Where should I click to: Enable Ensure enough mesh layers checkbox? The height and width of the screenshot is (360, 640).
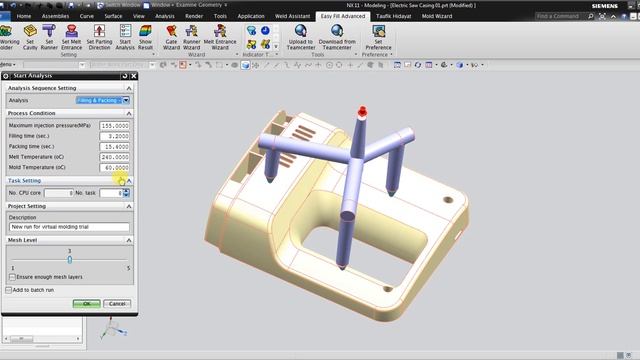12,277
